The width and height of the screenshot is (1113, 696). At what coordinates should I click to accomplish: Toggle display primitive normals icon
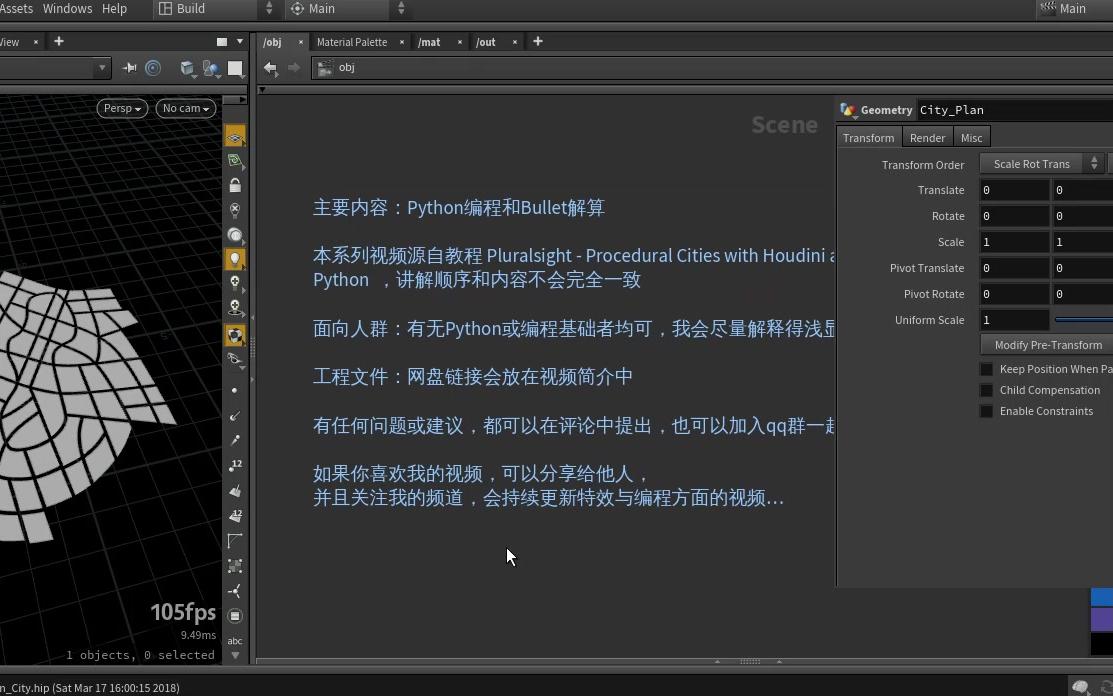[x=235, y=491]
